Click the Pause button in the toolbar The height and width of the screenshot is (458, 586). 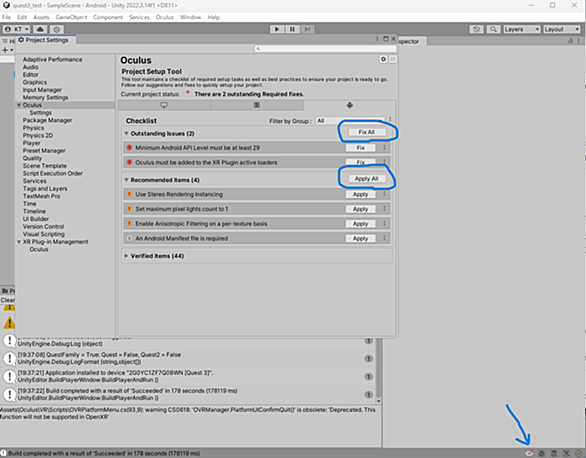[x=292, y=29]
